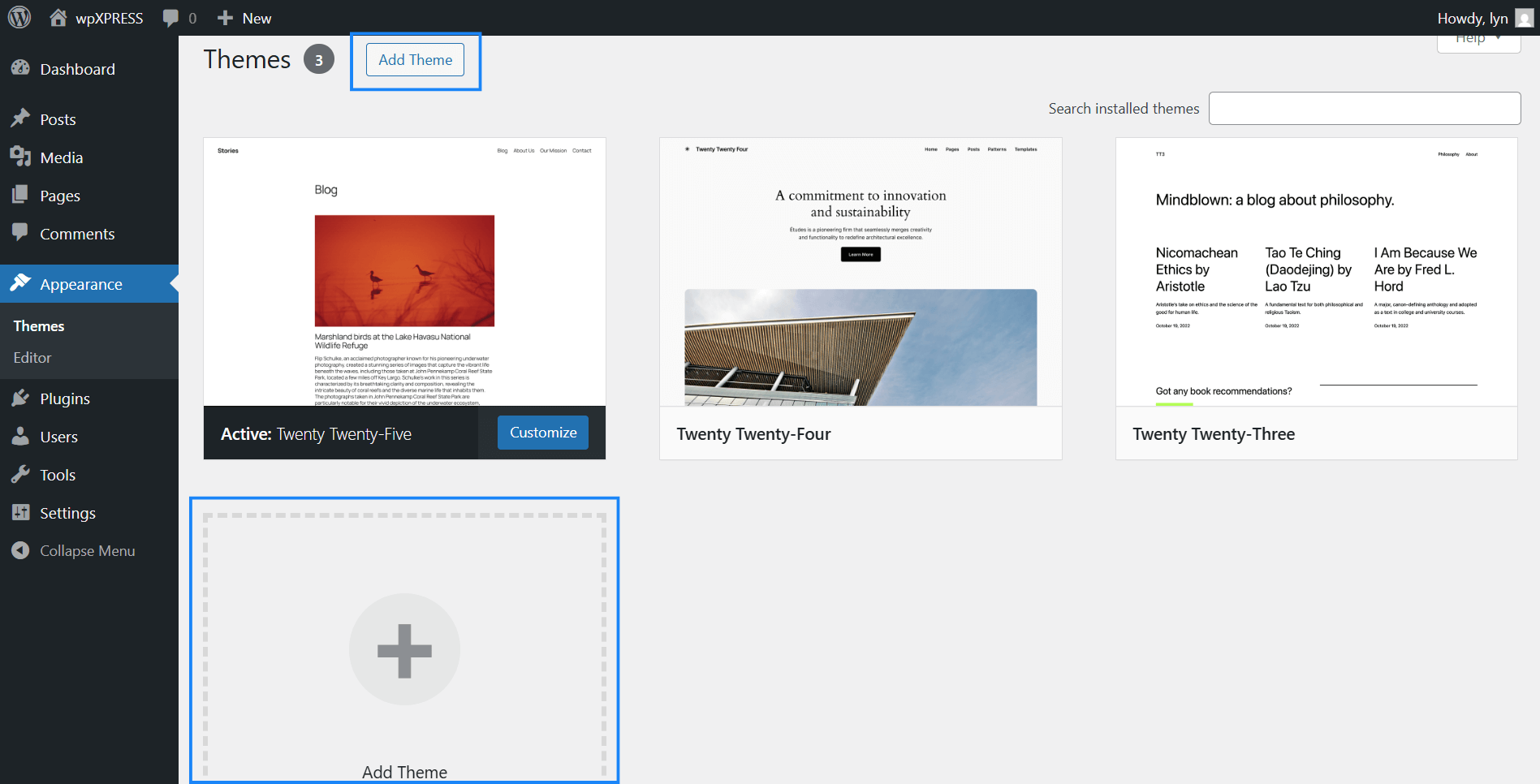Click the Add Theme button
Image resolution: width=1540 pixels, height=784 pixels.
[415, 59]
